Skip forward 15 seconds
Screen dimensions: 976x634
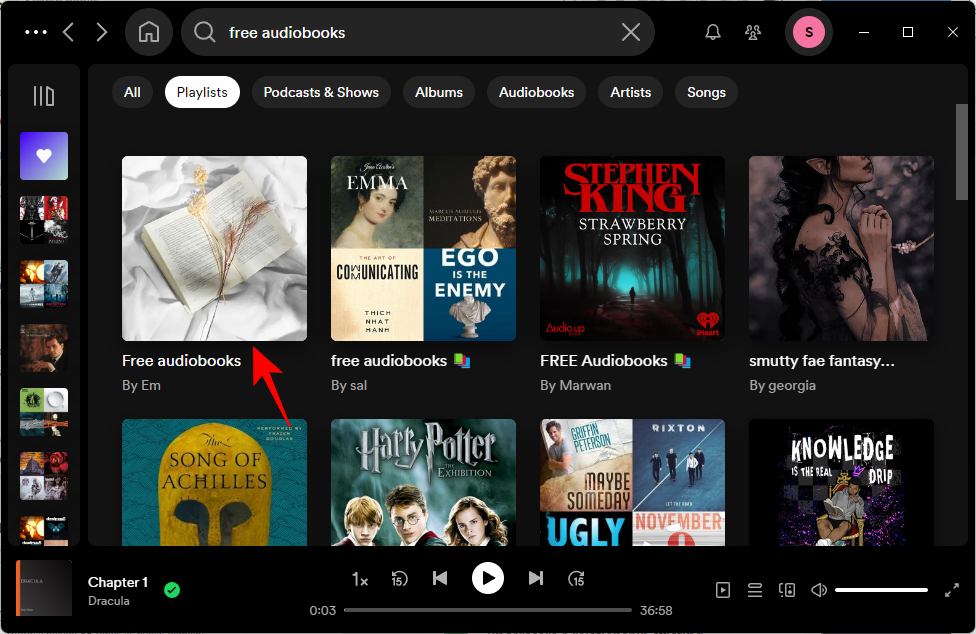[576, 578]
